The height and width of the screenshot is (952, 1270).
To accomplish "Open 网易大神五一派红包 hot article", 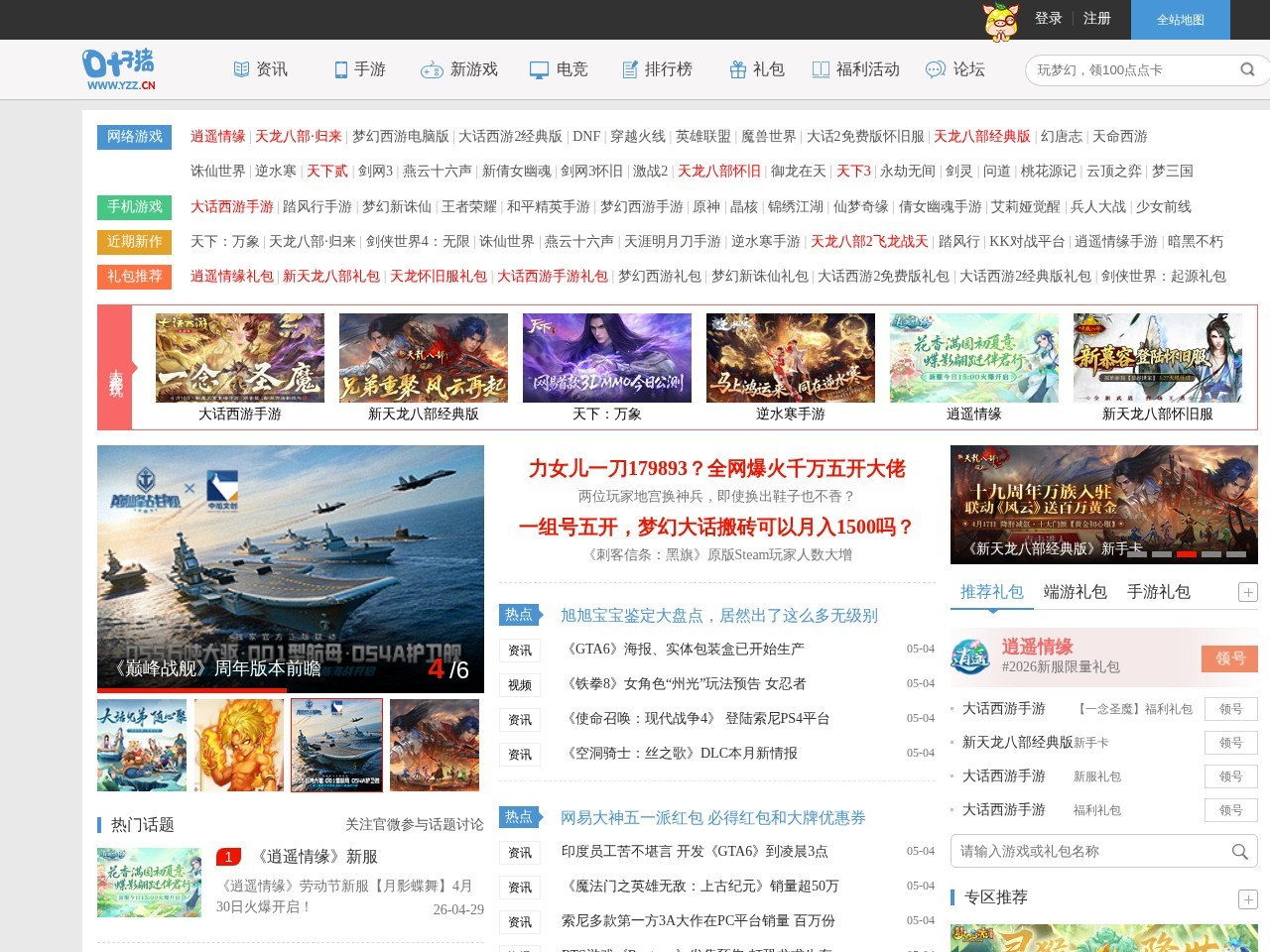I will 713,818.
